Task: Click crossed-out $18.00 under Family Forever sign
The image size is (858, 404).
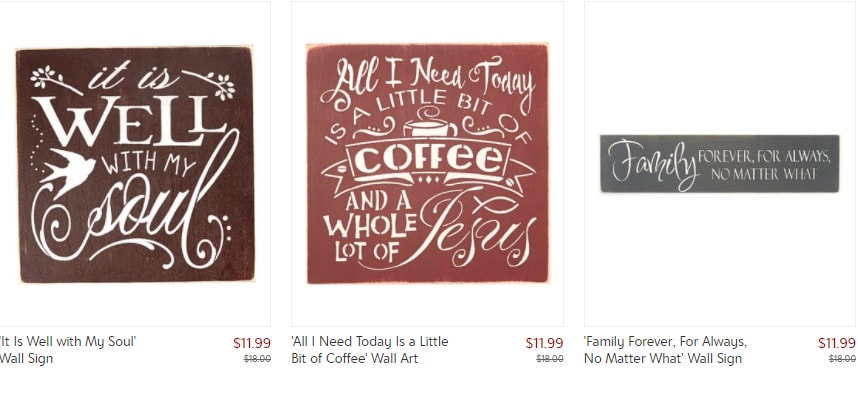Action: [x=843, y=359]
